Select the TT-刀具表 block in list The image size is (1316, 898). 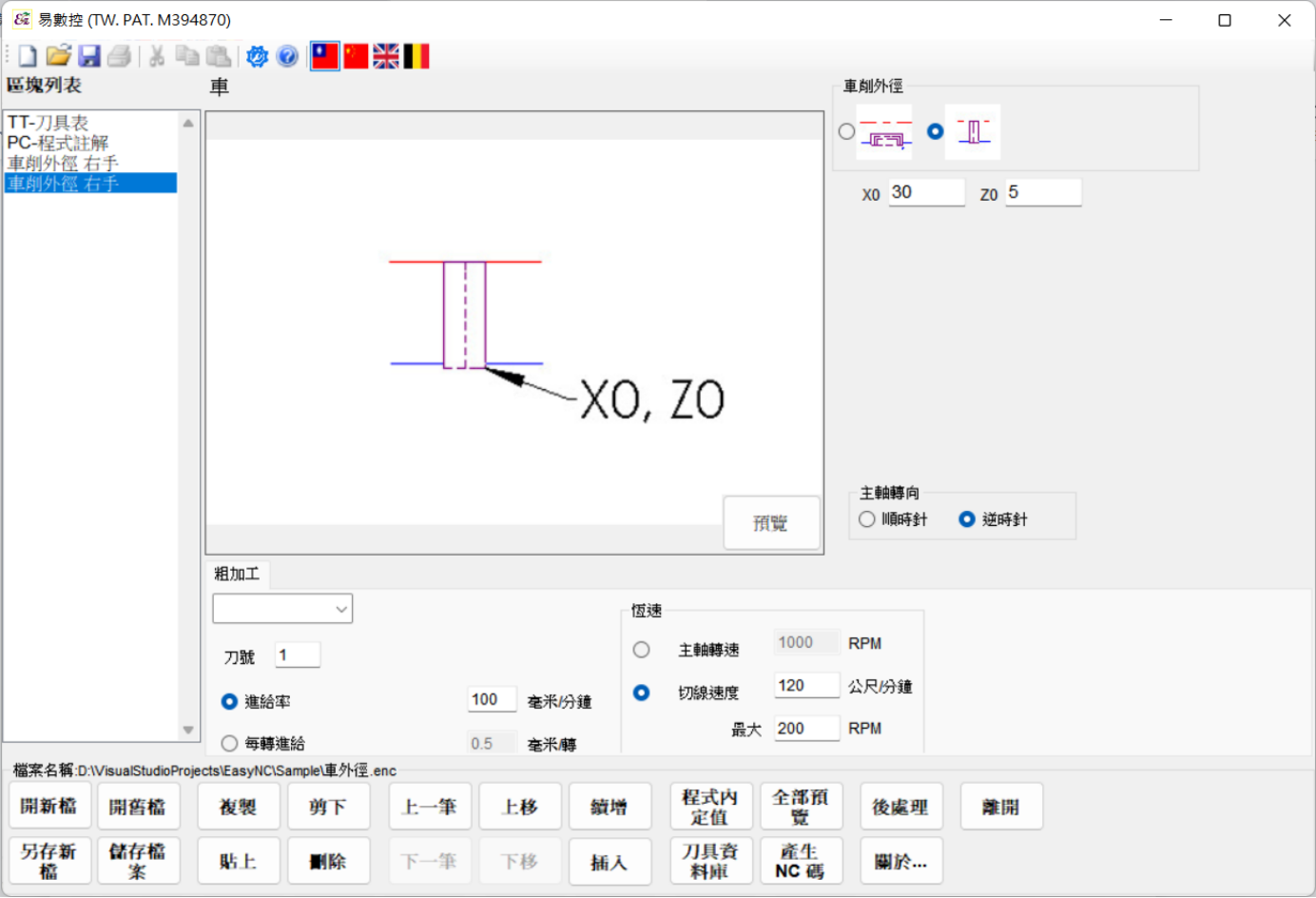pyautogui.click(x=90, y=123)
